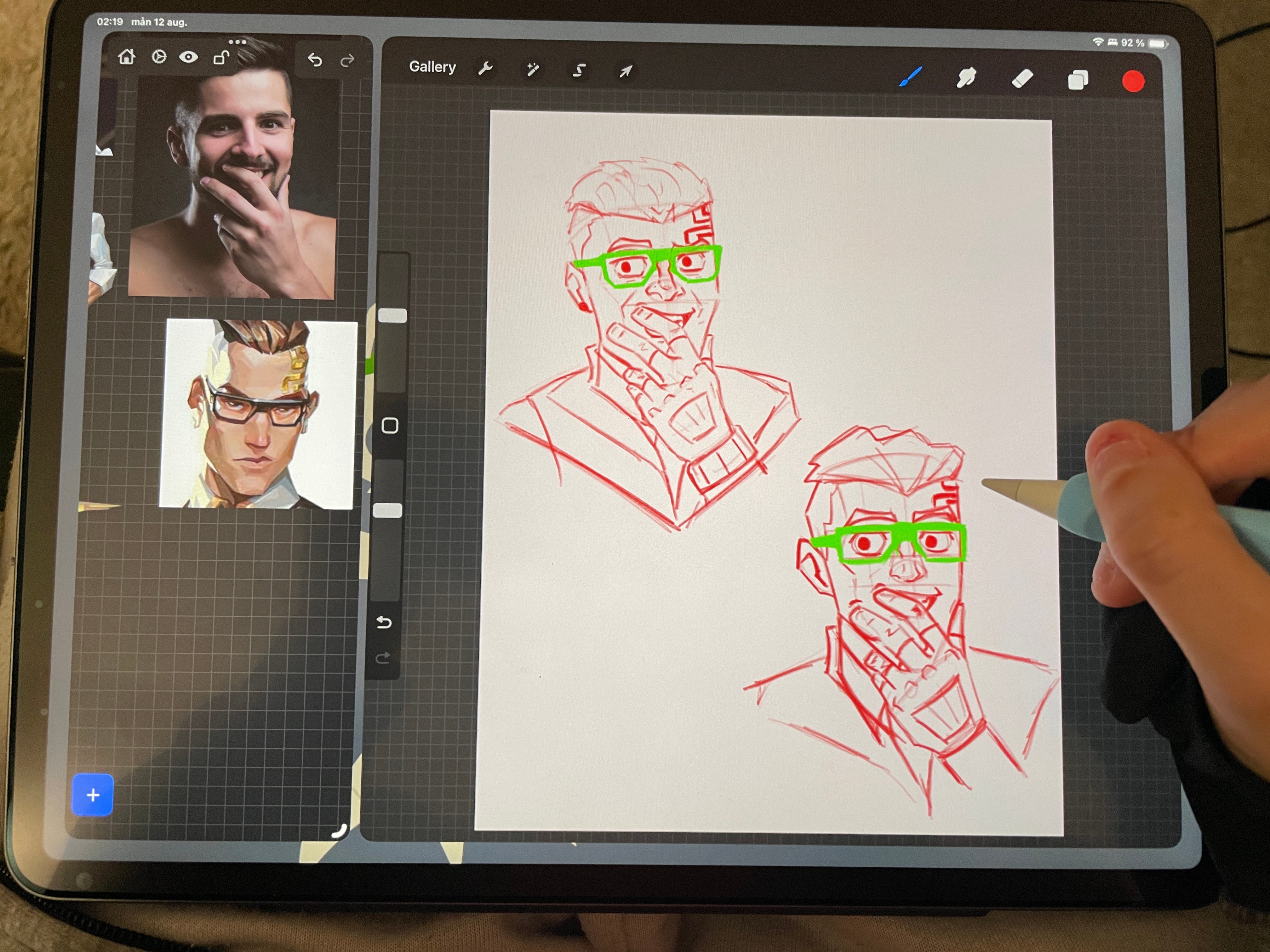Viewport: 1270px width, 952px height.
Task: Select the Eraser tool
Action: point(1022,79)
